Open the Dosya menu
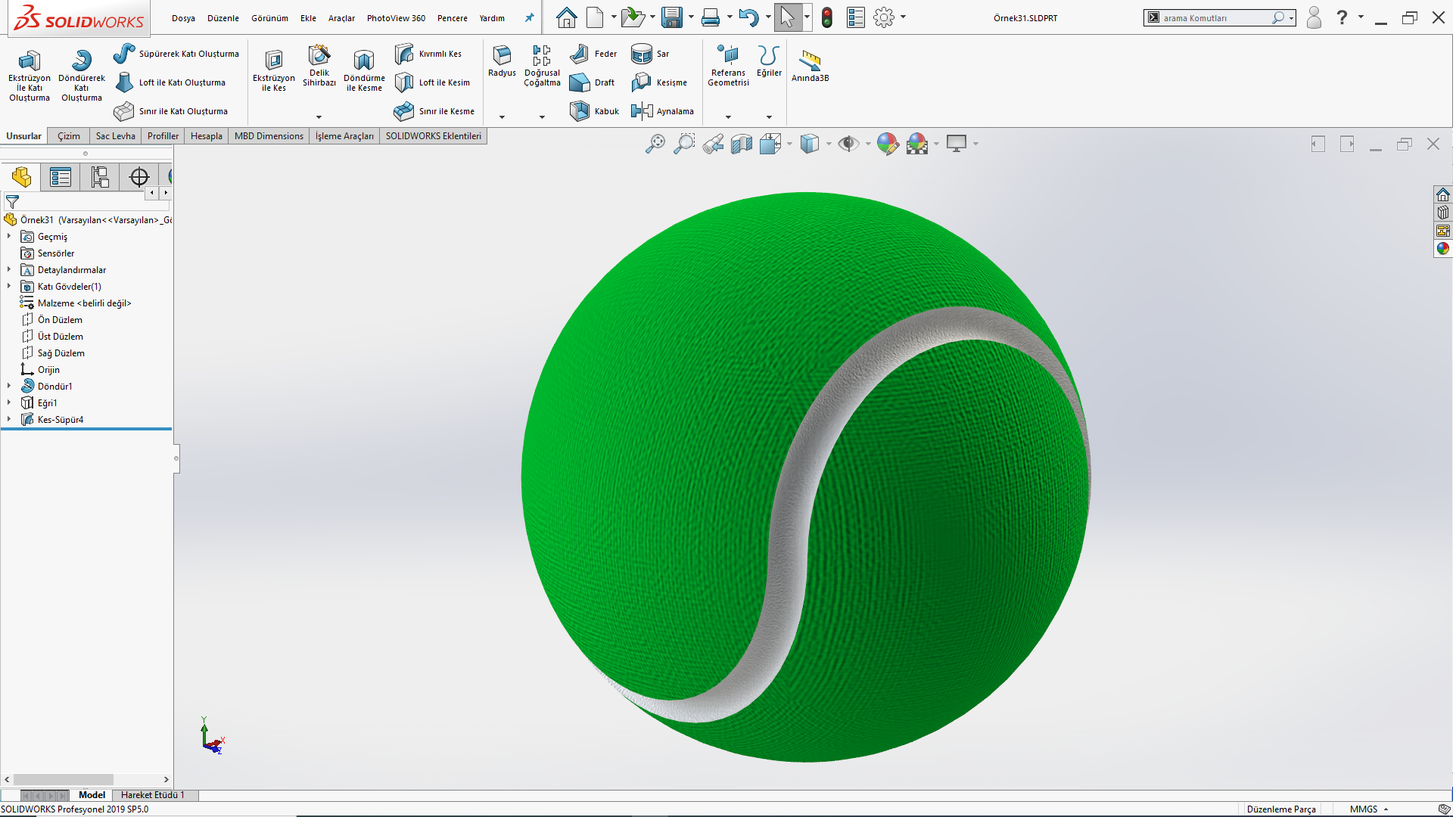The image size is (1456, 817). tap(183, 18)
